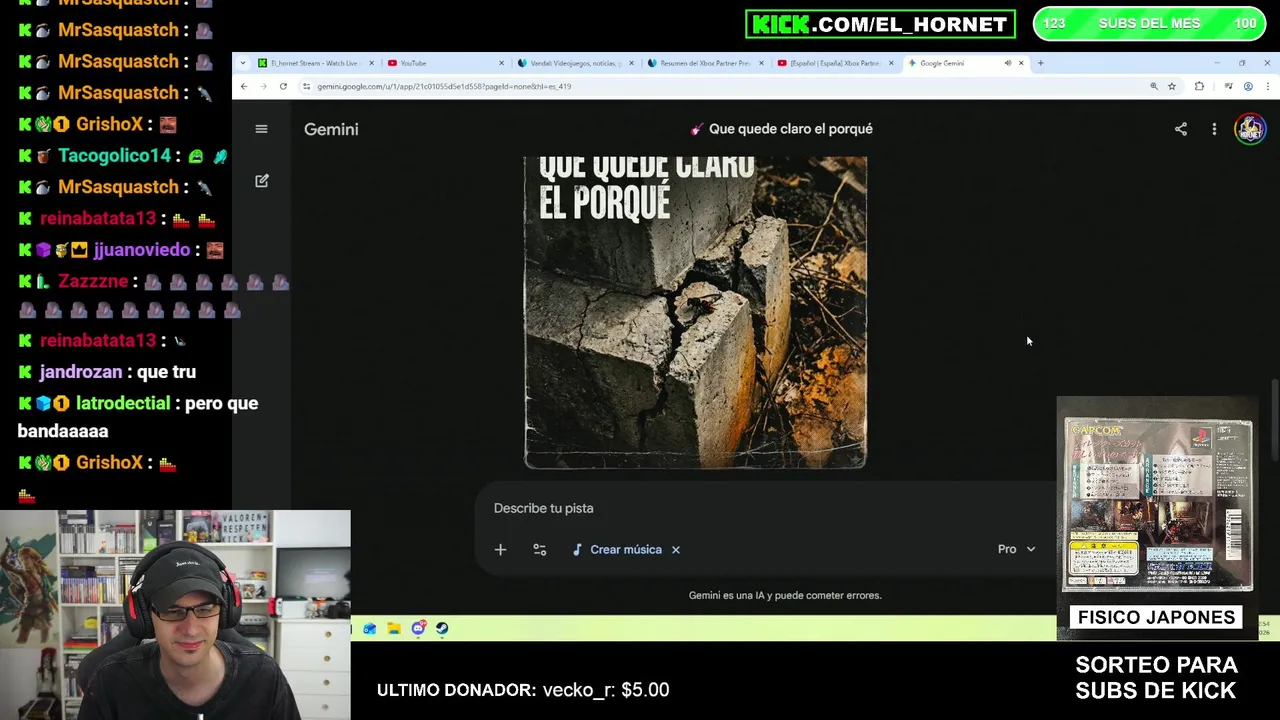
Task: Go forward with the browser forward arrow
Action: pos(263,86)
